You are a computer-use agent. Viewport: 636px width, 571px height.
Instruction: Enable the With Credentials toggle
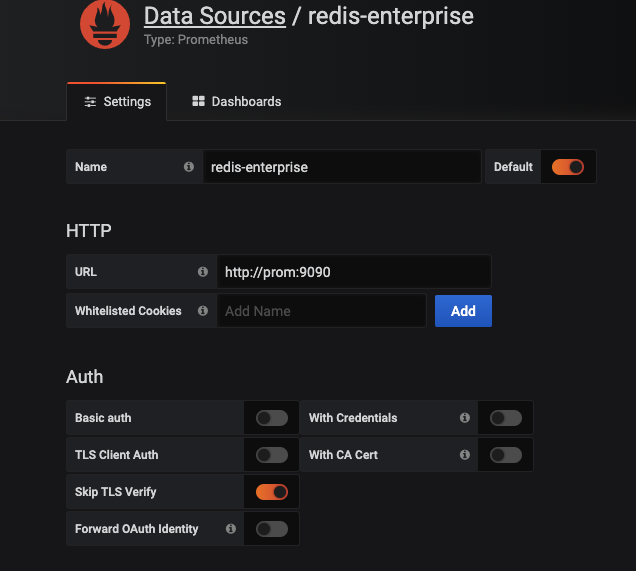[506, 418]
